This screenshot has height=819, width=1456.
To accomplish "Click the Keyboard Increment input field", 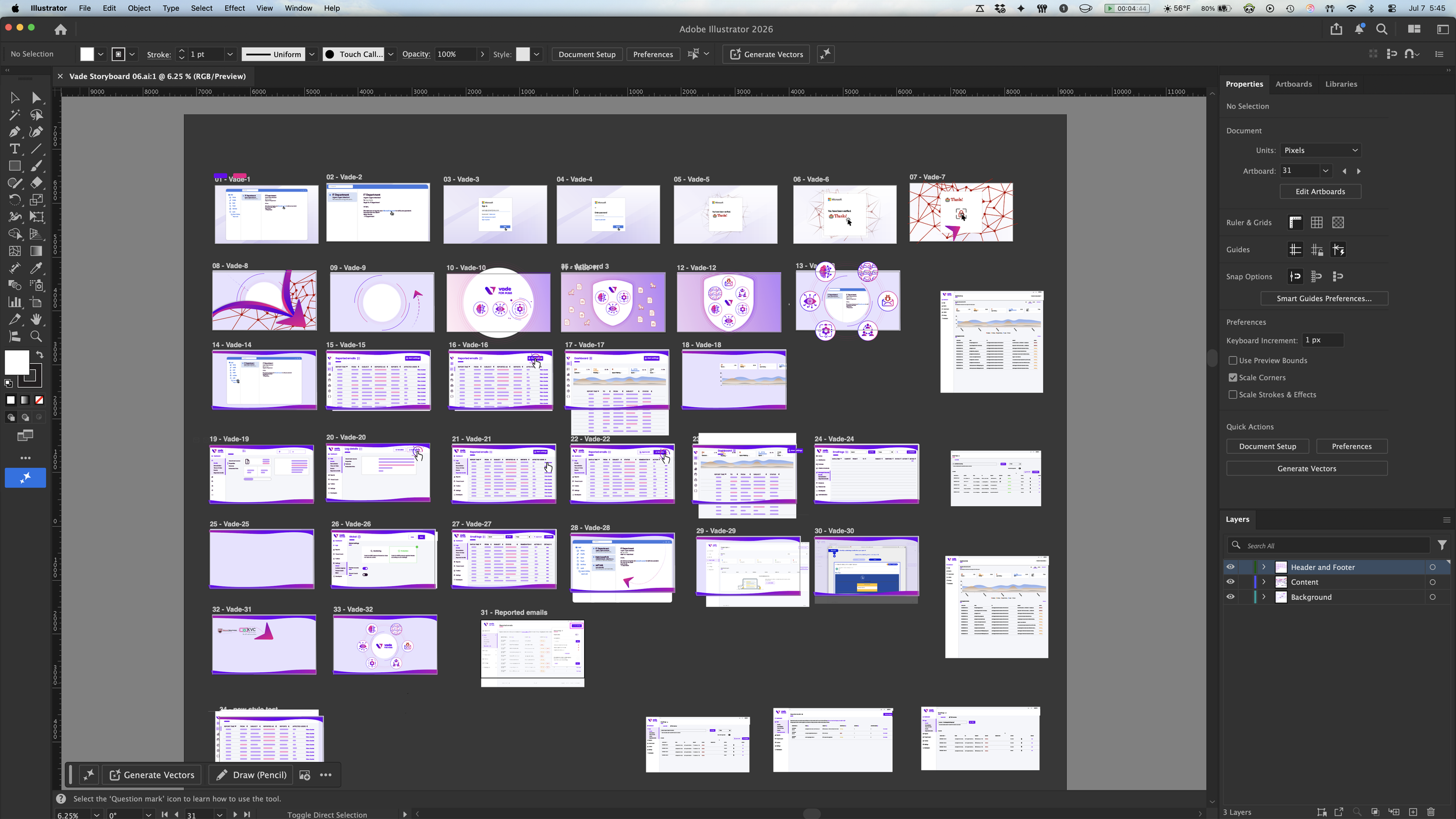I will click(1323, 340).
